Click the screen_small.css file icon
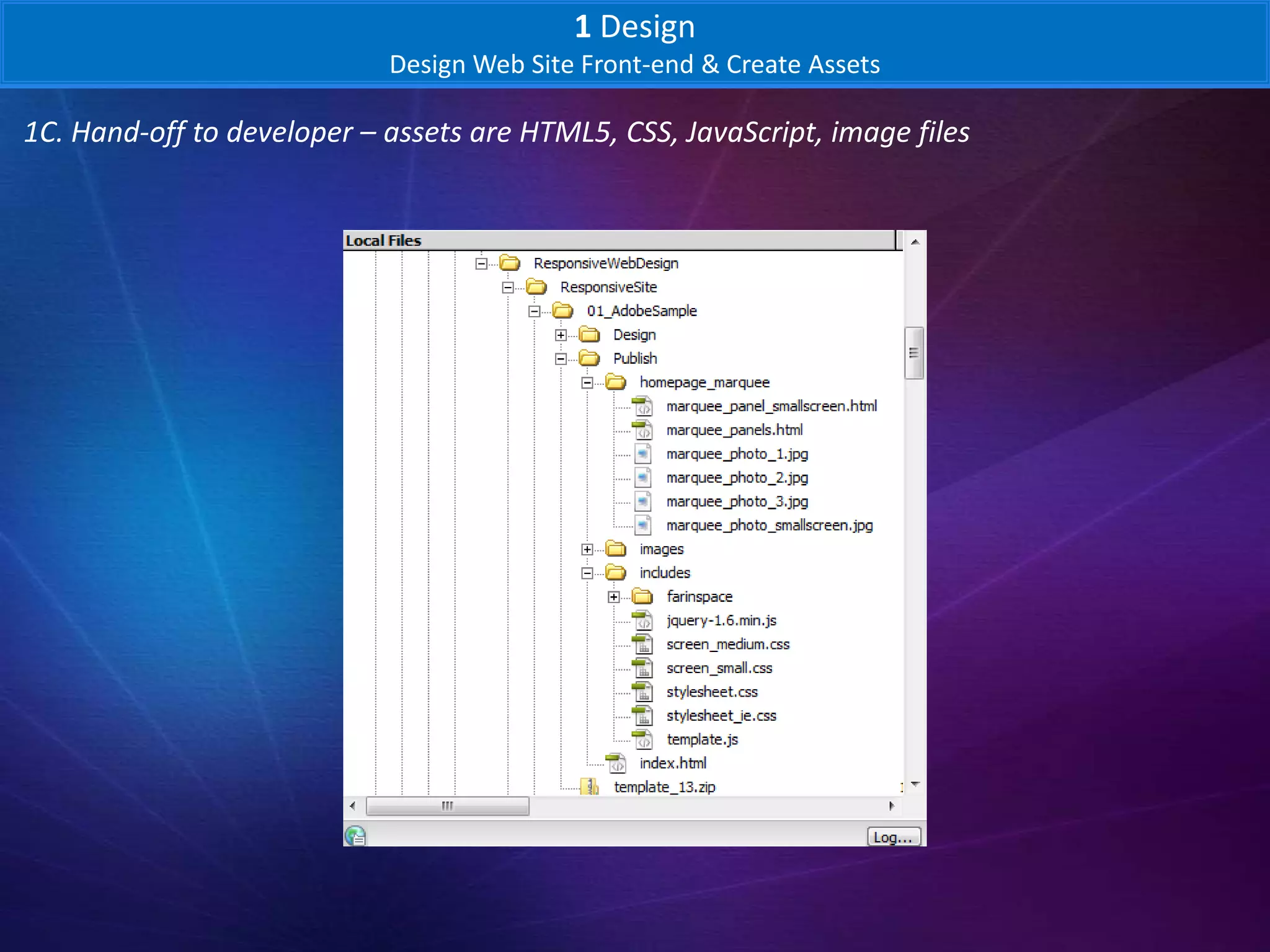 [642, 668]
